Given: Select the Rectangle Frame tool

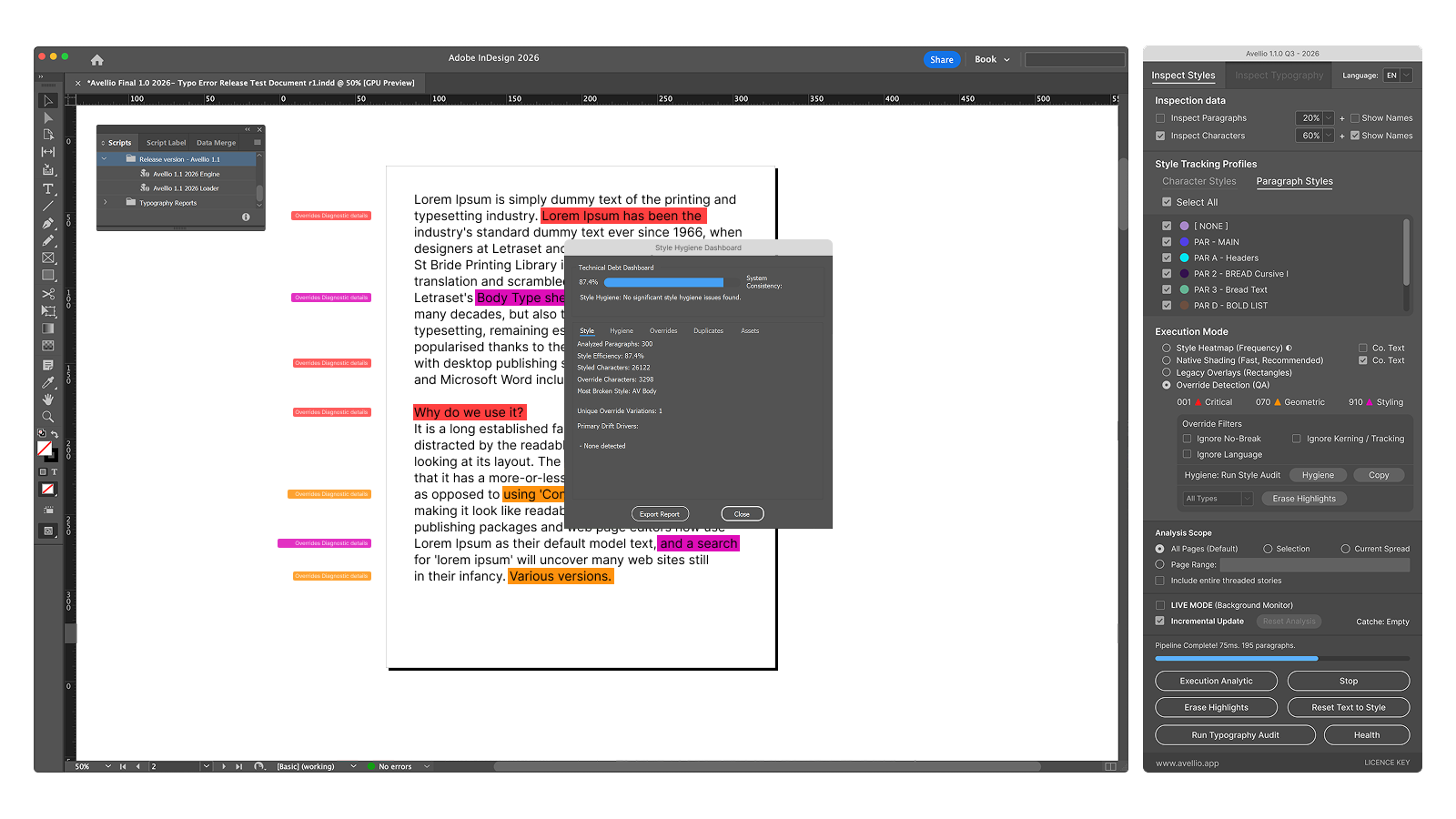Looking at the screenshot, I should click(48, 258).
